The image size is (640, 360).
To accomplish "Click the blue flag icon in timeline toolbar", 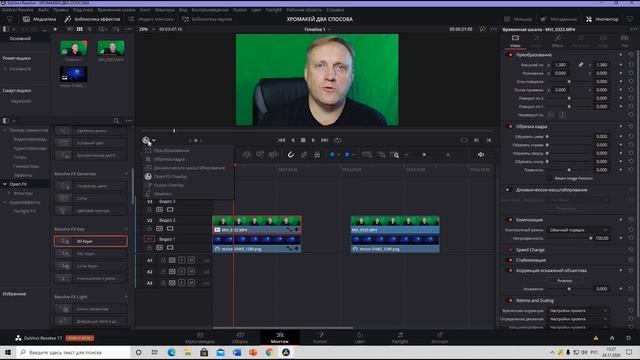I will [332, 155].
